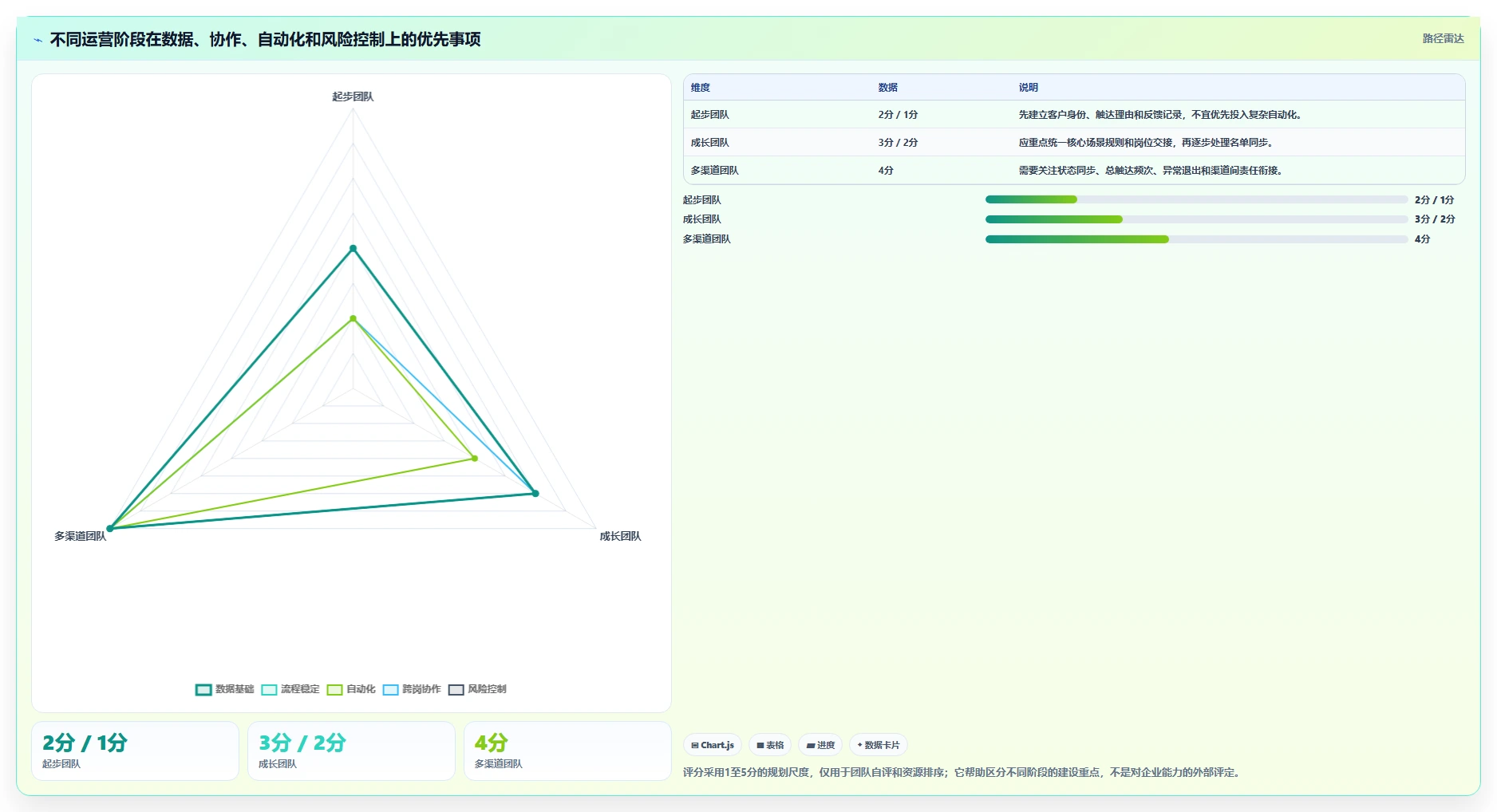Open the 4分 多渠道团队 data card

[567, 751]
